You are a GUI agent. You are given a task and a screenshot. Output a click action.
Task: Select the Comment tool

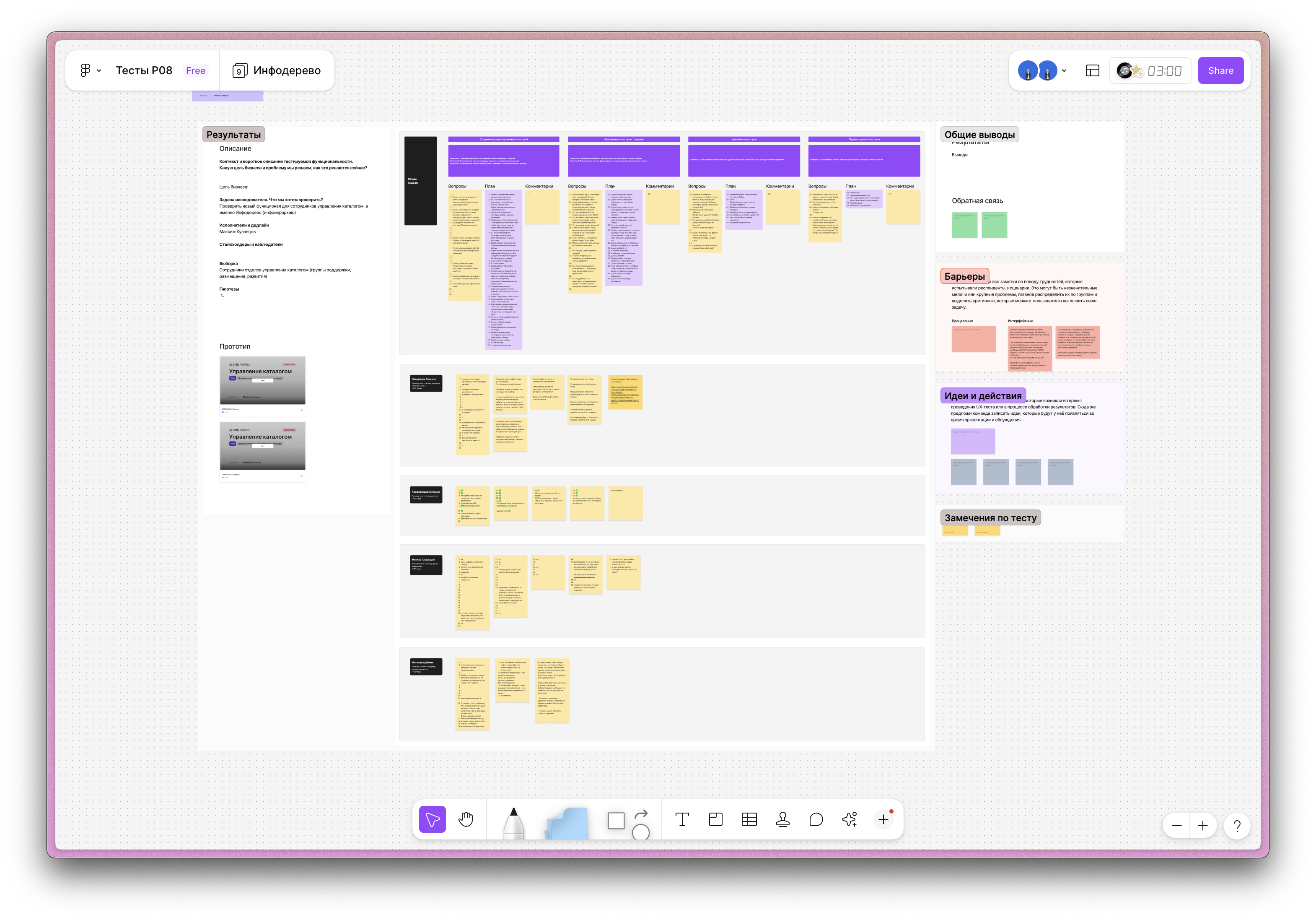click(x=816, y=820)
